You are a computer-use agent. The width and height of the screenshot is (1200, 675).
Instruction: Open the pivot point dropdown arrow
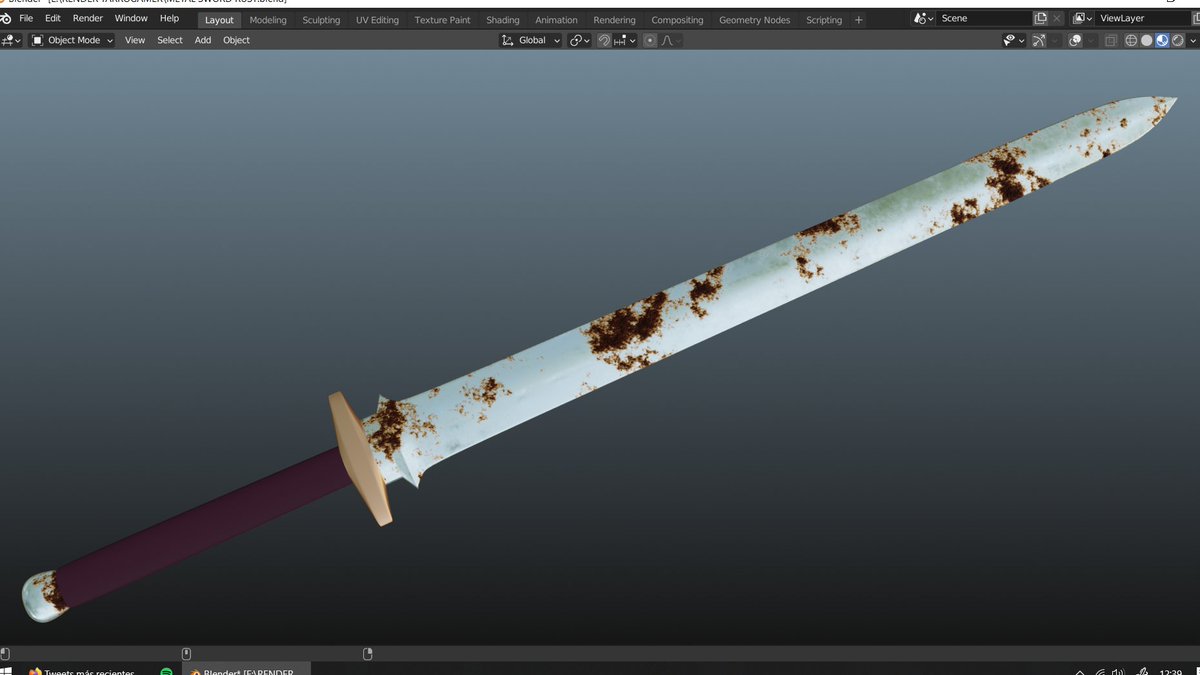point(588,40)
